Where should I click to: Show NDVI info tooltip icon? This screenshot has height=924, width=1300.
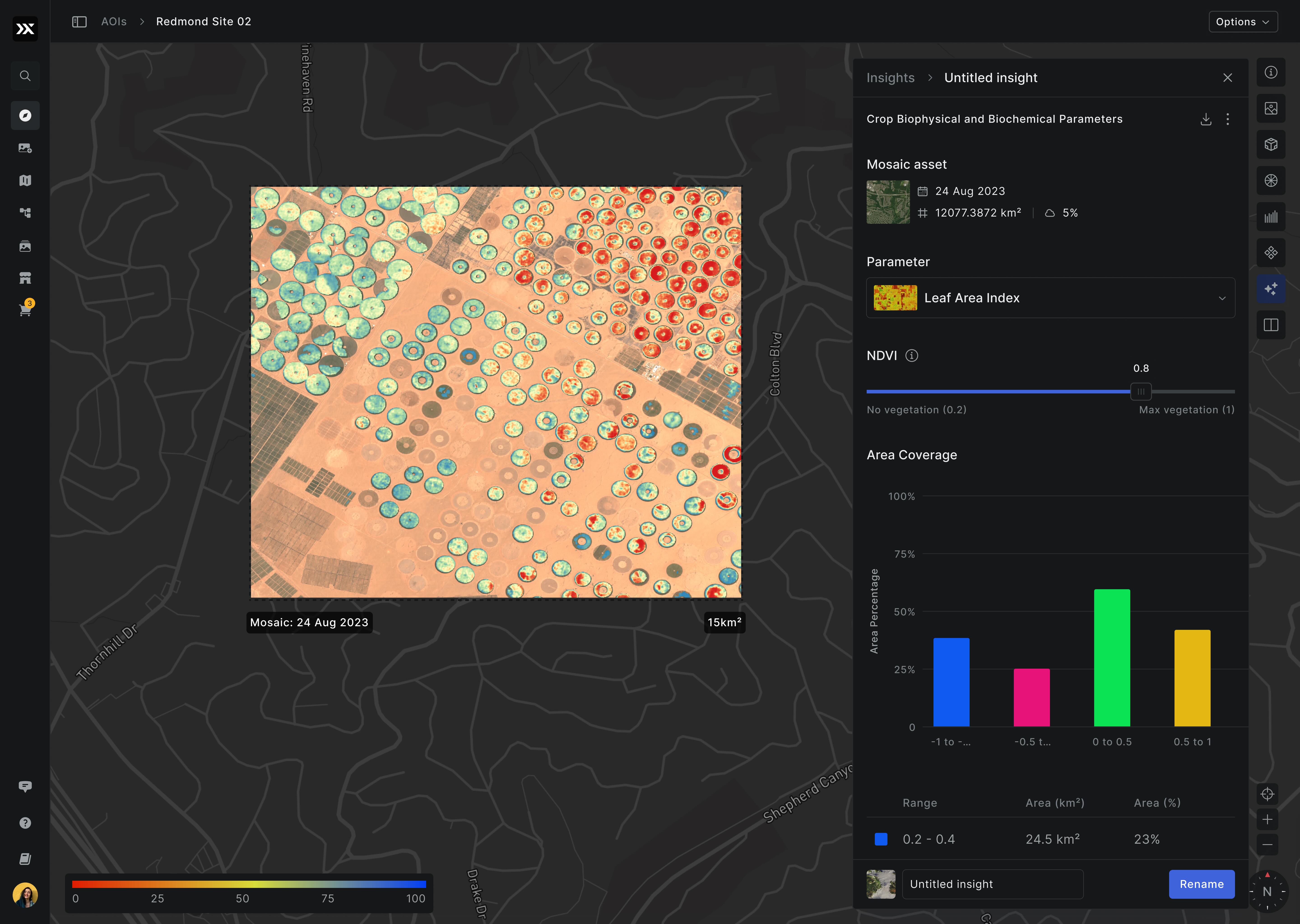pyautogui.click(x=912, y=356)
